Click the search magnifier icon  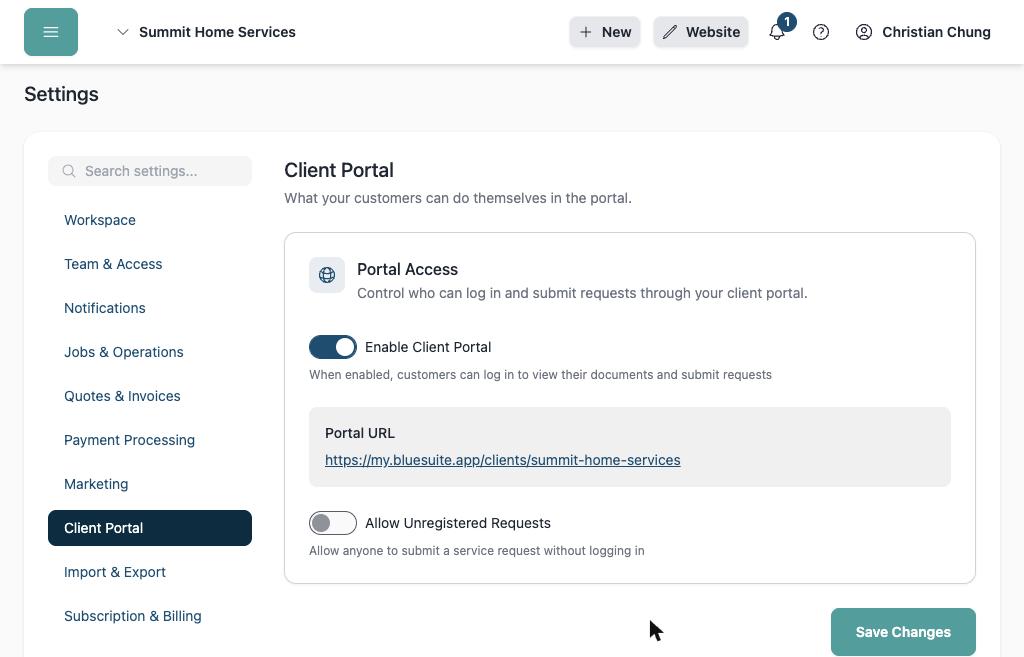pos(69,171)
